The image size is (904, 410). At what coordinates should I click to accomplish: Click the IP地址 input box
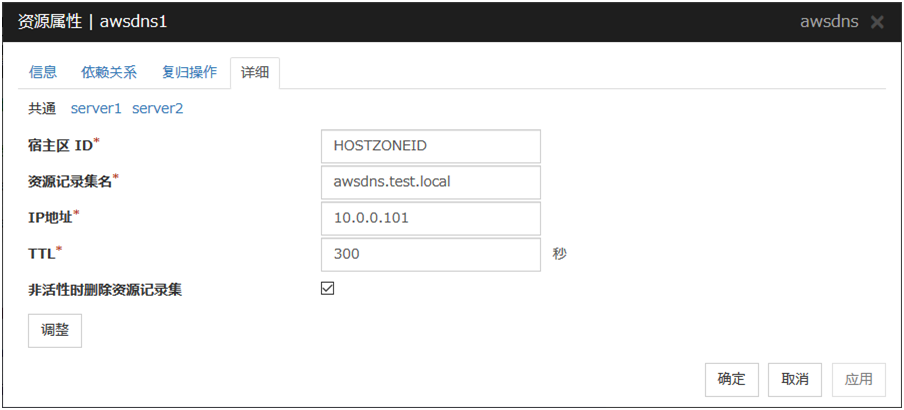431,218
